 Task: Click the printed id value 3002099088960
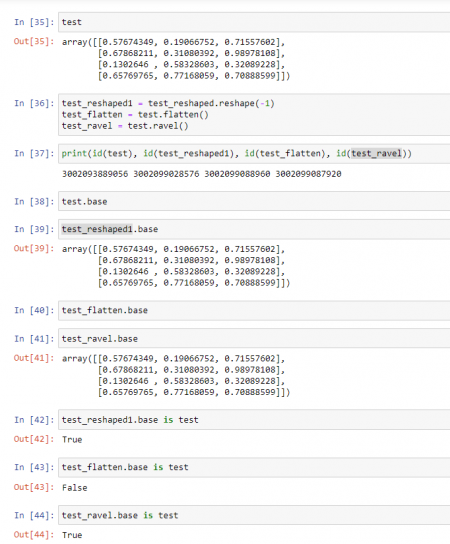tap(237, 174)
